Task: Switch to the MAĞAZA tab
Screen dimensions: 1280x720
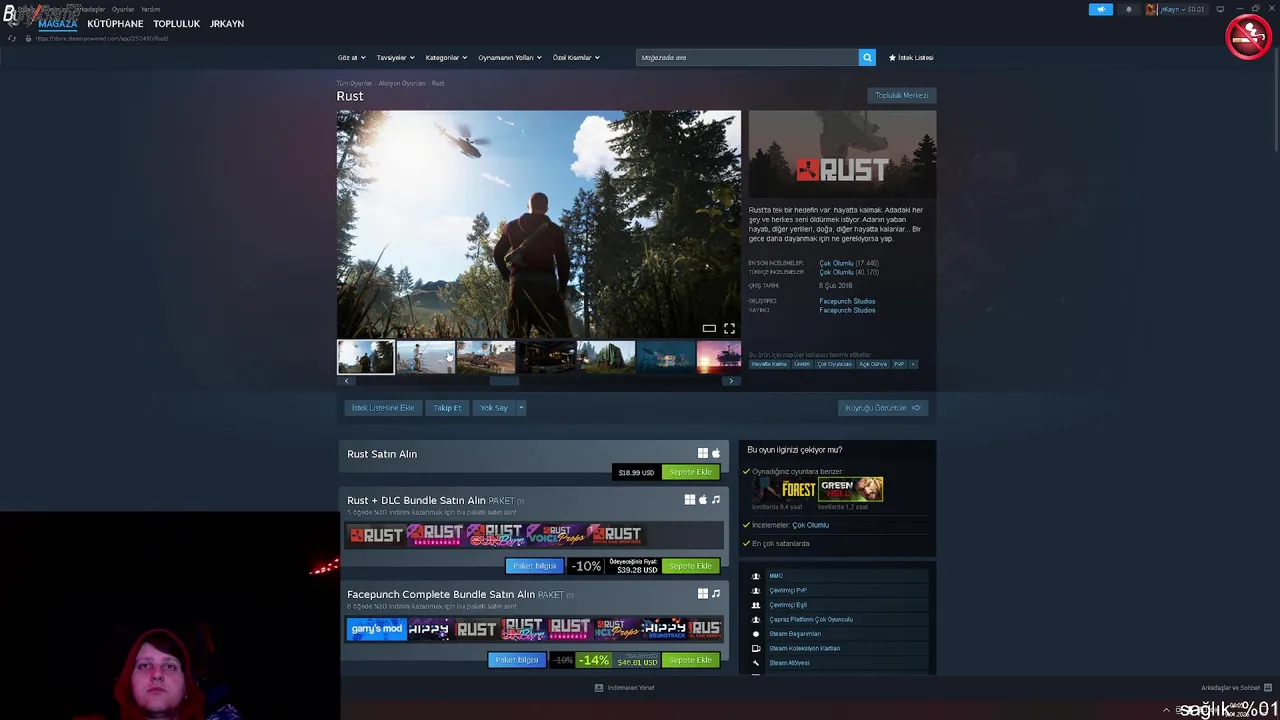Action: tap(57, 24)
